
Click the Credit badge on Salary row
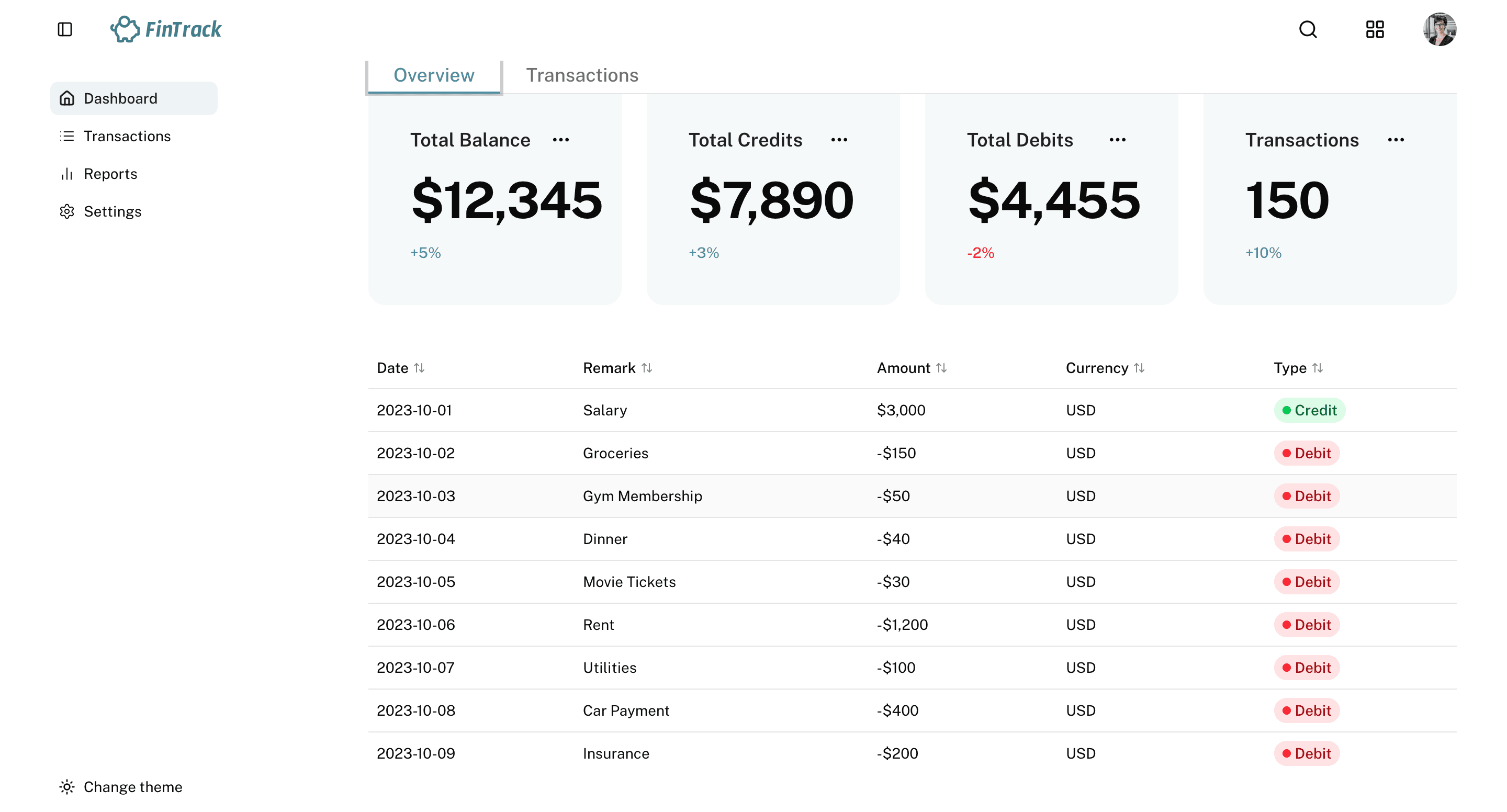1310,410
